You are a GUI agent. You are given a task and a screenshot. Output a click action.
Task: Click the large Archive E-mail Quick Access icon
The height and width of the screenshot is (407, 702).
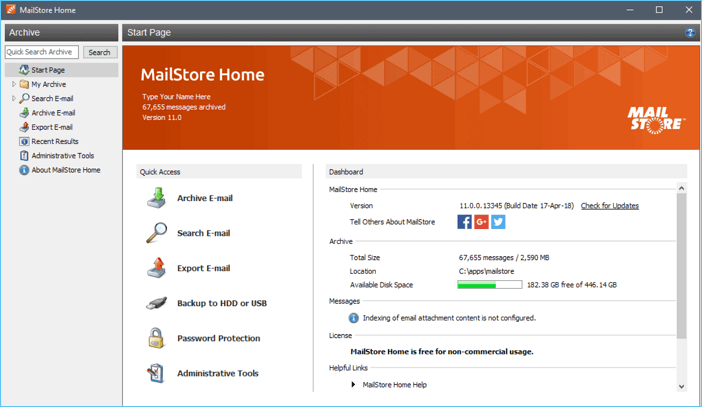click(157, 198)
